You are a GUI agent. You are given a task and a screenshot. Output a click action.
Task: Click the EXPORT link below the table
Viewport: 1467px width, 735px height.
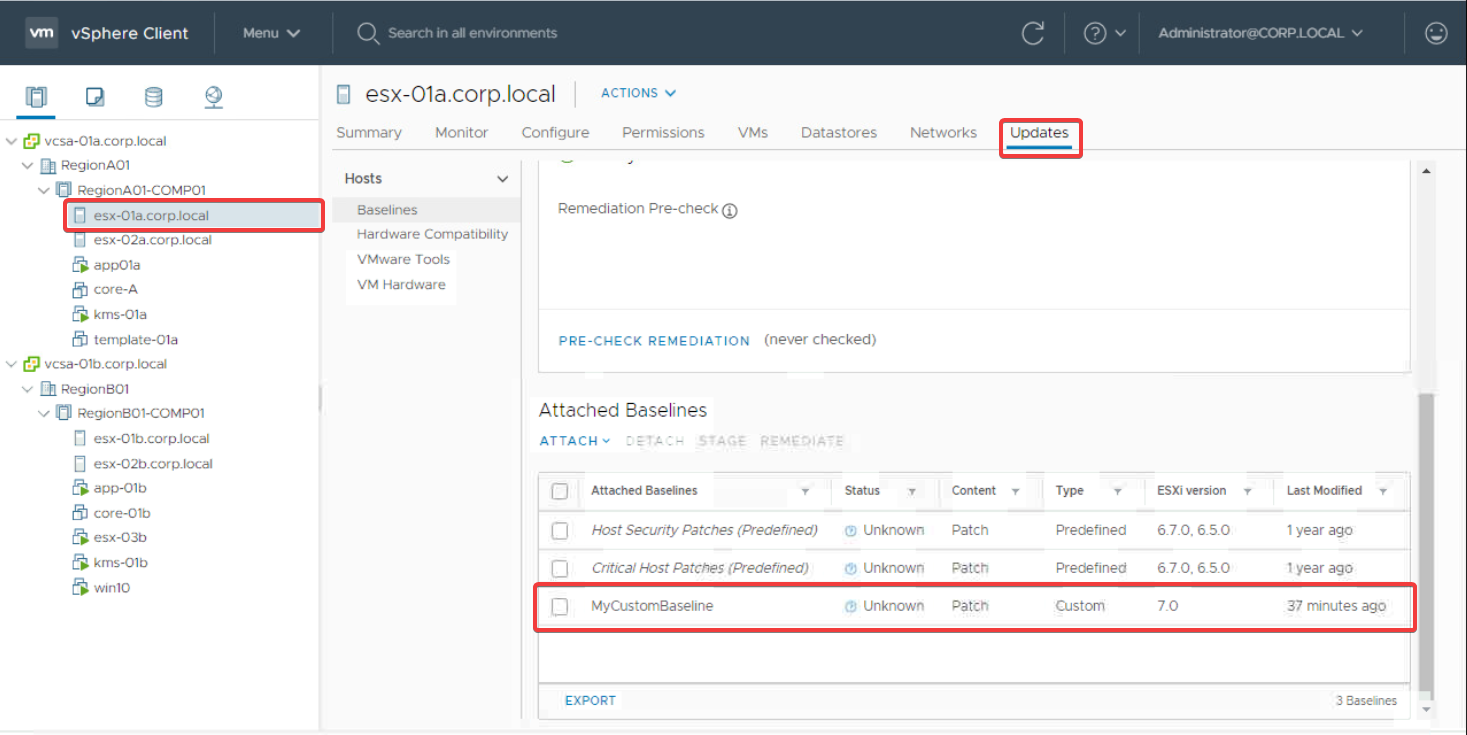pyautogui.click(x=590, y=701)
